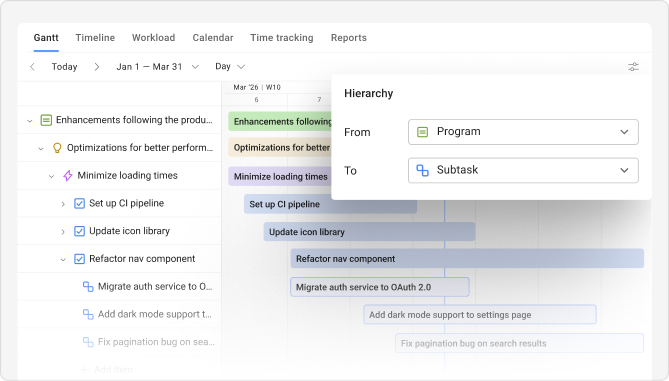Collapse the Minimize loading times row

click(x=52, y=176)
